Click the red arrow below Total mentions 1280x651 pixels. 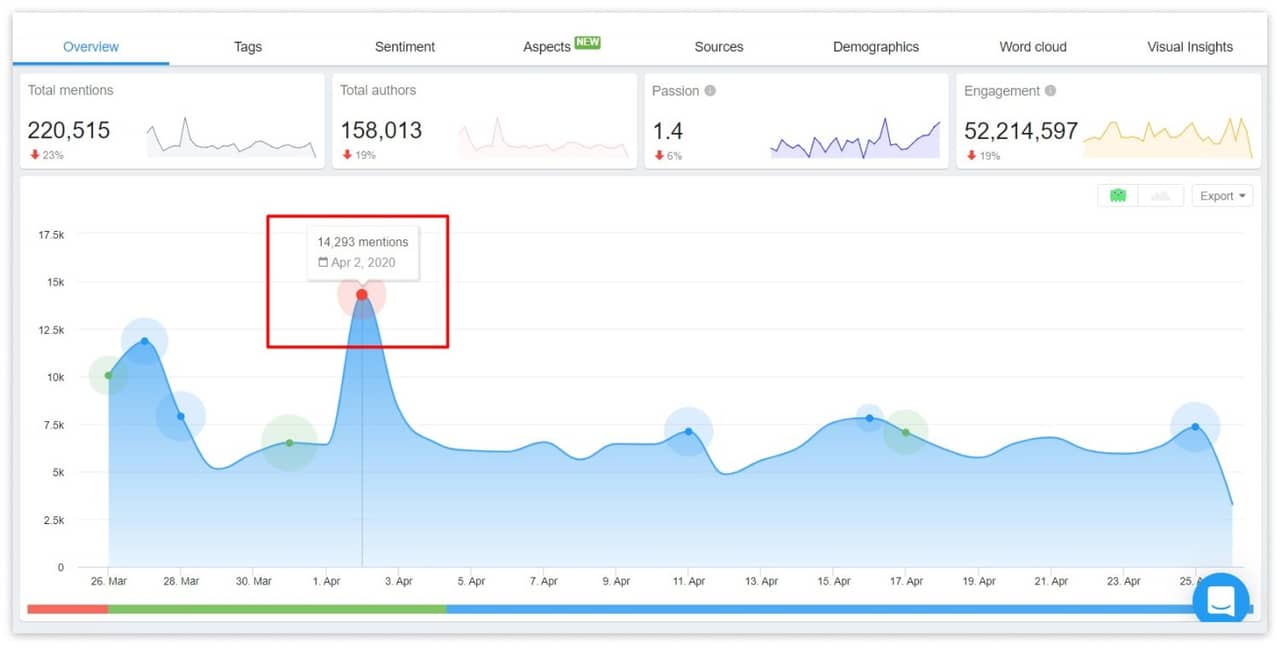(x=37, y=155)
